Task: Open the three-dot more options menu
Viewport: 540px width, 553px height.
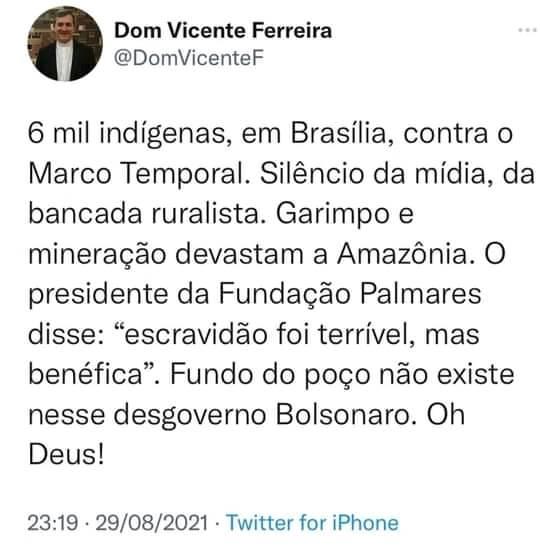Action: 527,30
